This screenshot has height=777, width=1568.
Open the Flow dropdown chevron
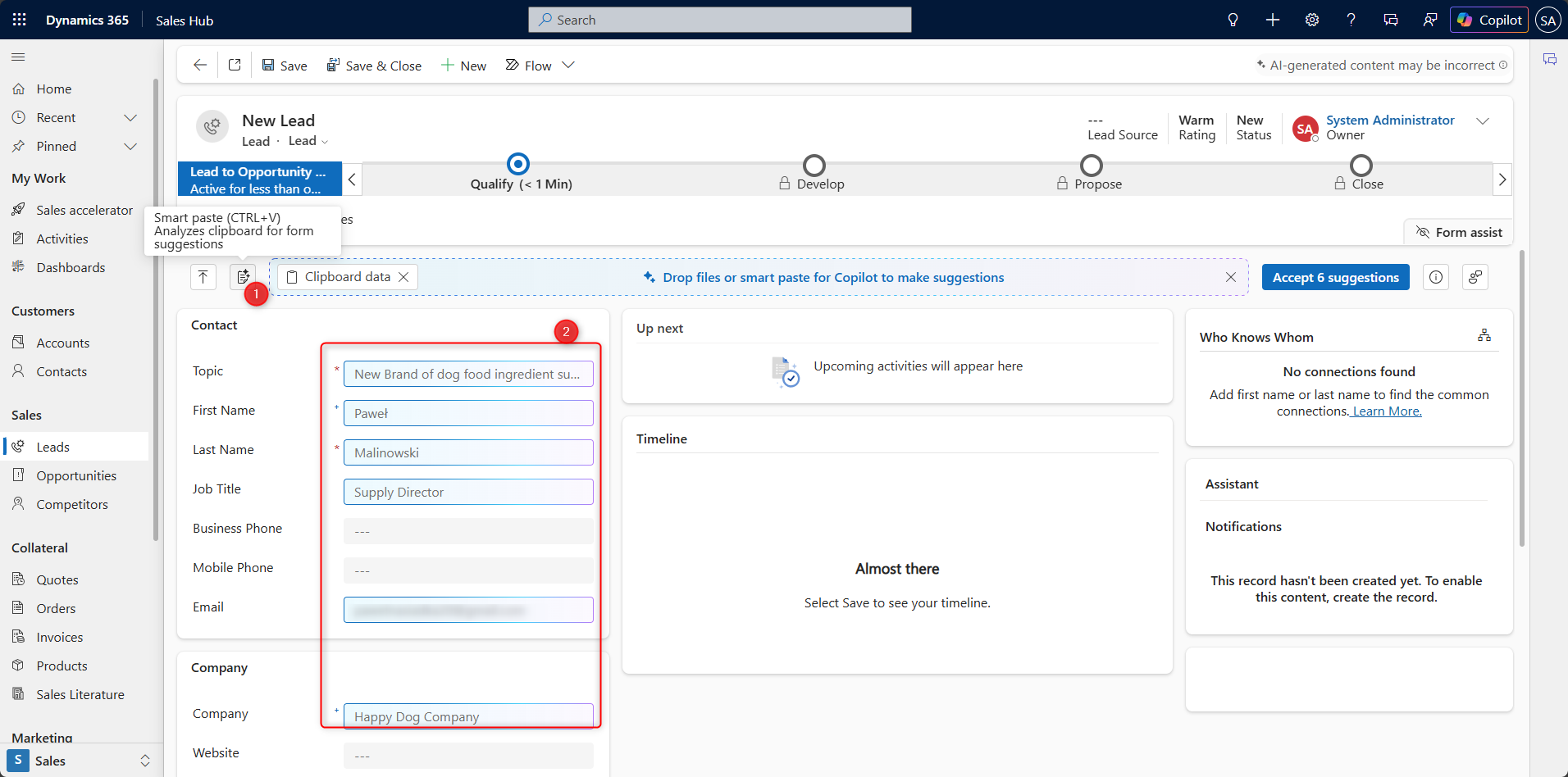(x=568, y=66)
